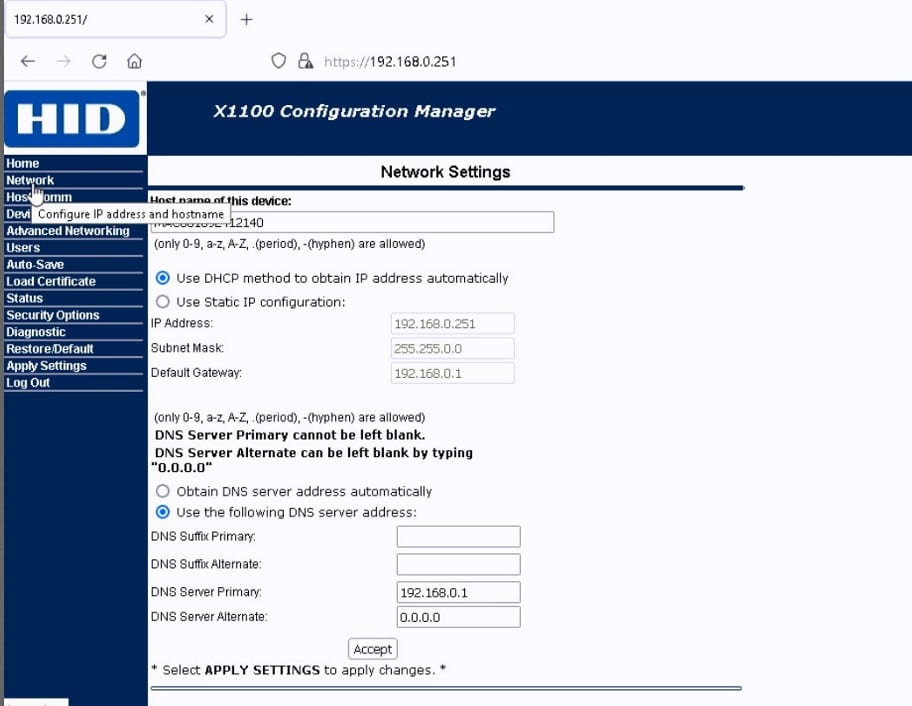Open the Diagnostic page

[36, 332]
